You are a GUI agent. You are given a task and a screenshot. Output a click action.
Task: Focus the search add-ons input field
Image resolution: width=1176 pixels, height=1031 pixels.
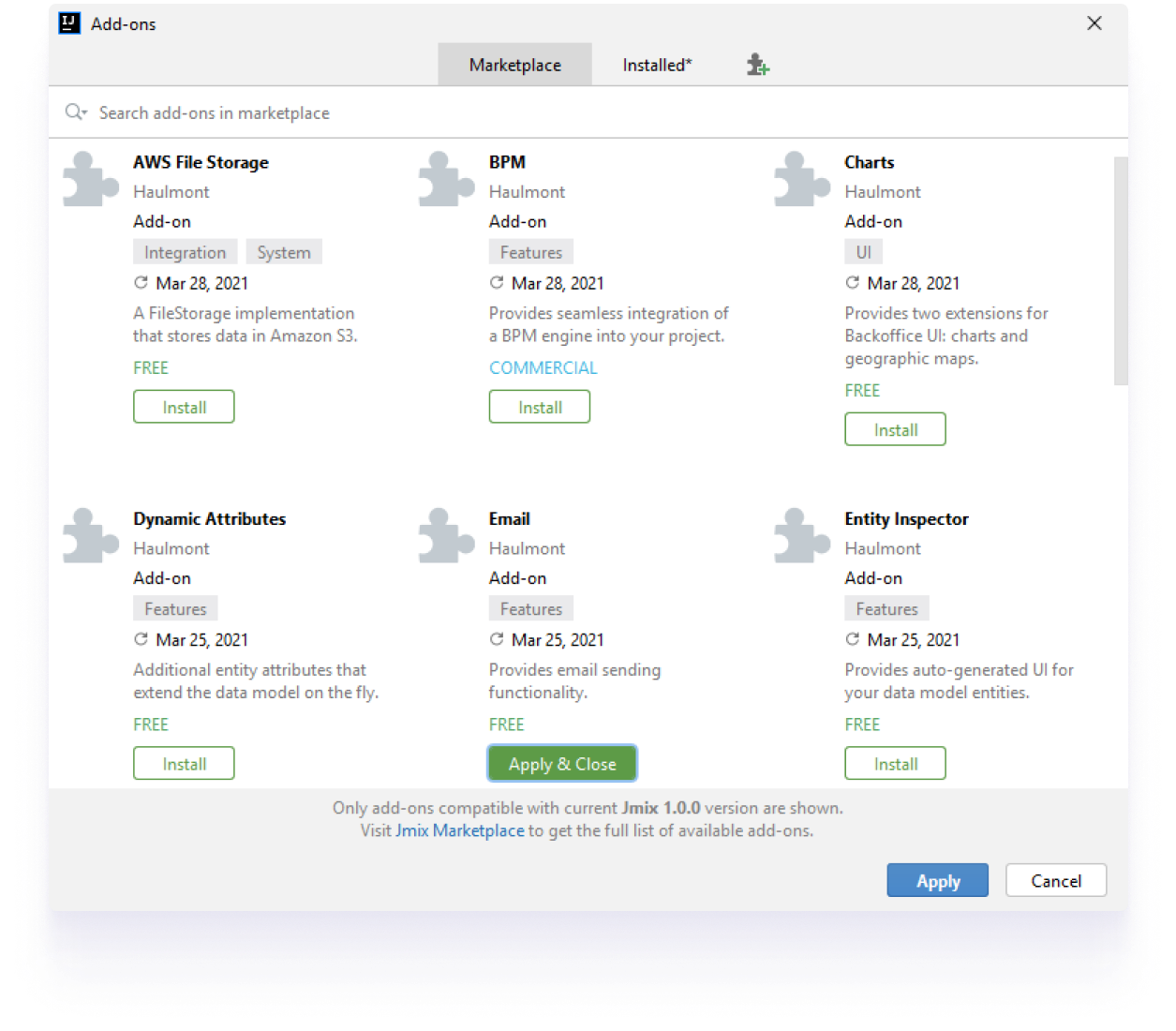588,112
